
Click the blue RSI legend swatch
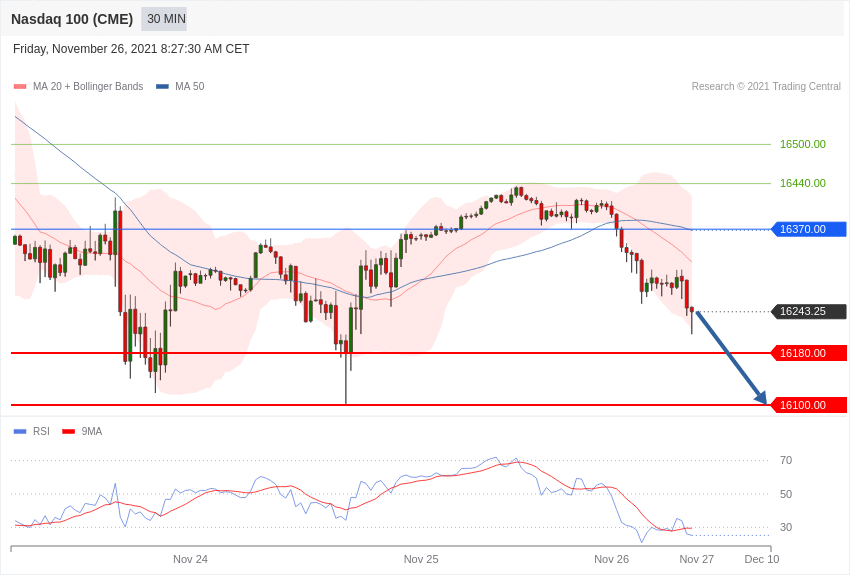point(20,432)
